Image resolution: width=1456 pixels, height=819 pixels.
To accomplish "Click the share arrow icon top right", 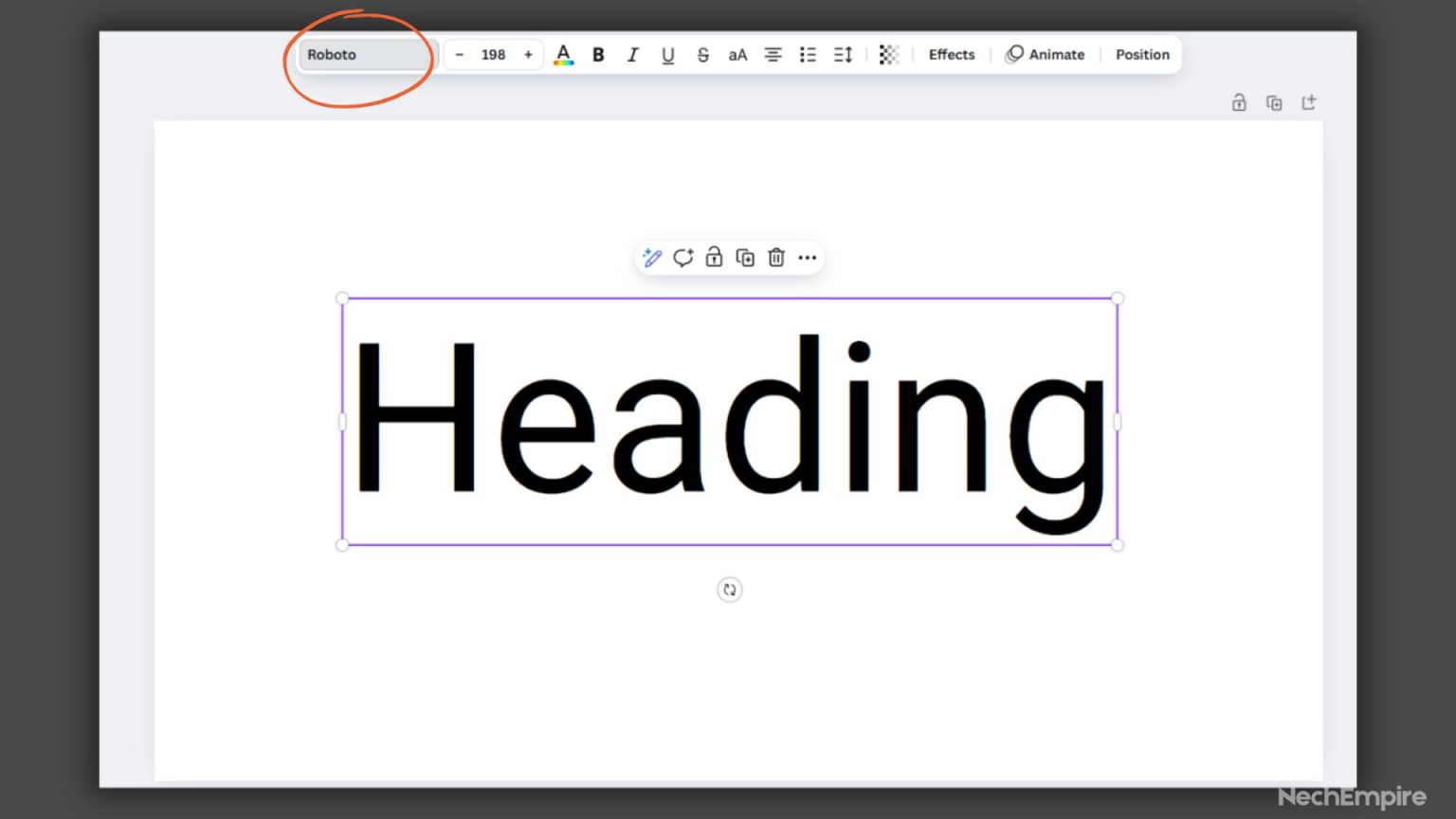I will [x=1309, y=102].
